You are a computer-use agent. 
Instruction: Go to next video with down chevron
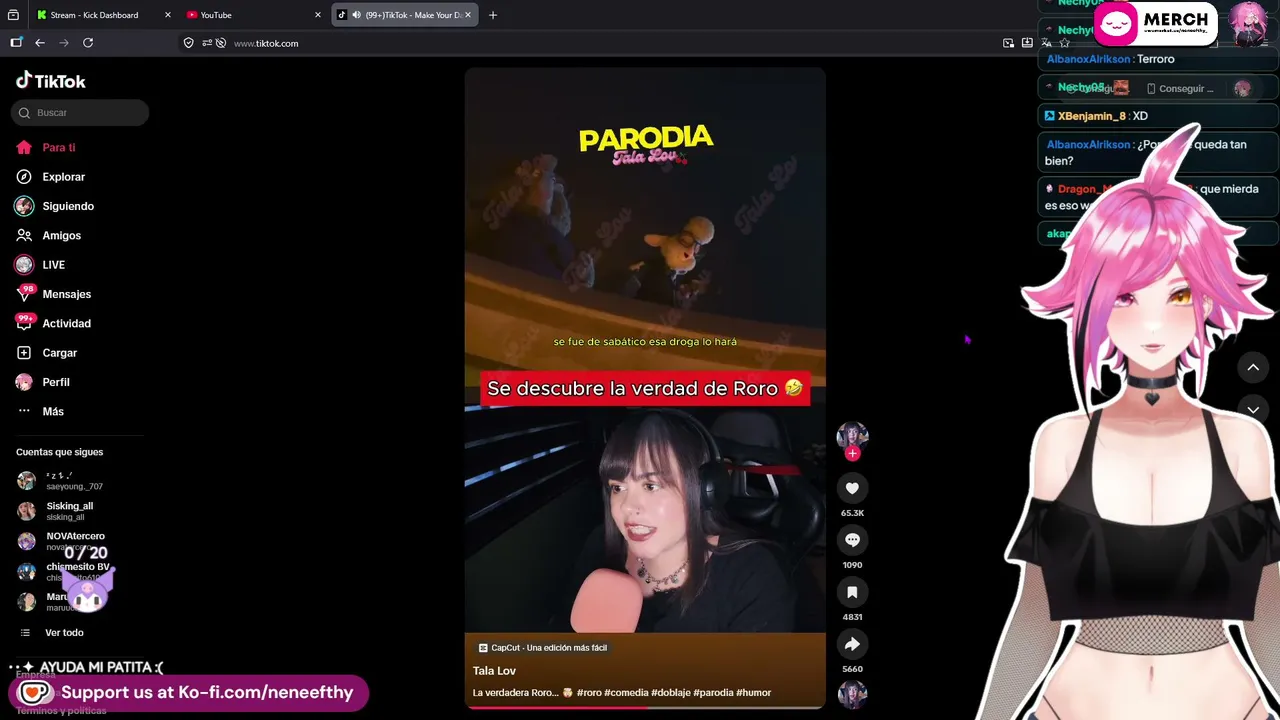(x=1253, y=409)
